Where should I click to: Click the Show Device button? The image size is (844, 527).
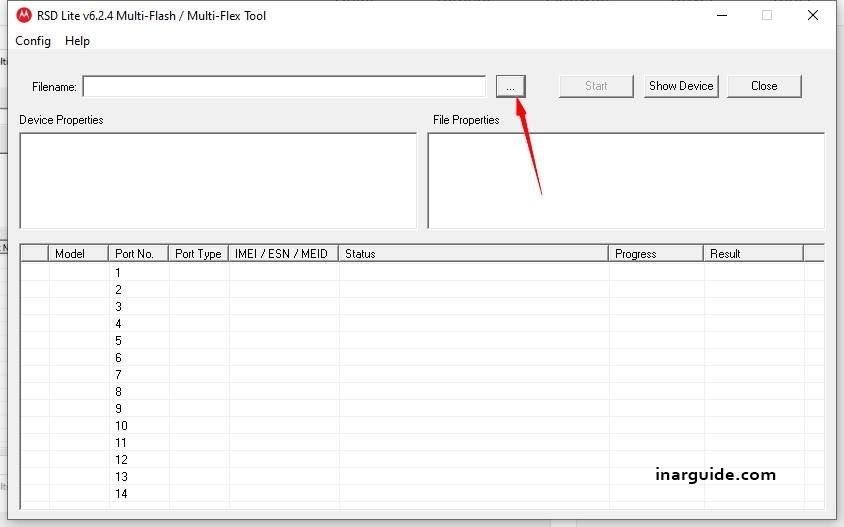(681, 86)
